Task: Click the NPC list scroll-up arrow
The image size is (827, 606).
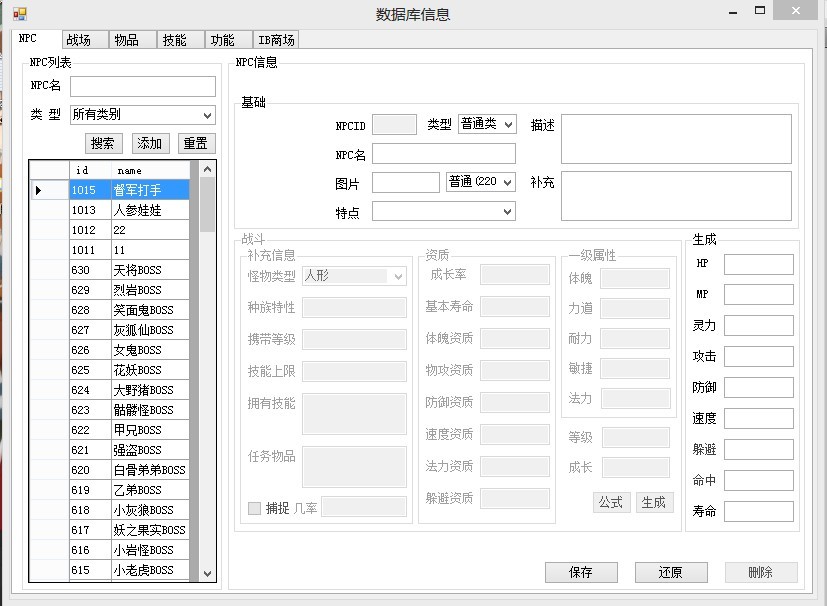Action: click(x=207, y=169)
